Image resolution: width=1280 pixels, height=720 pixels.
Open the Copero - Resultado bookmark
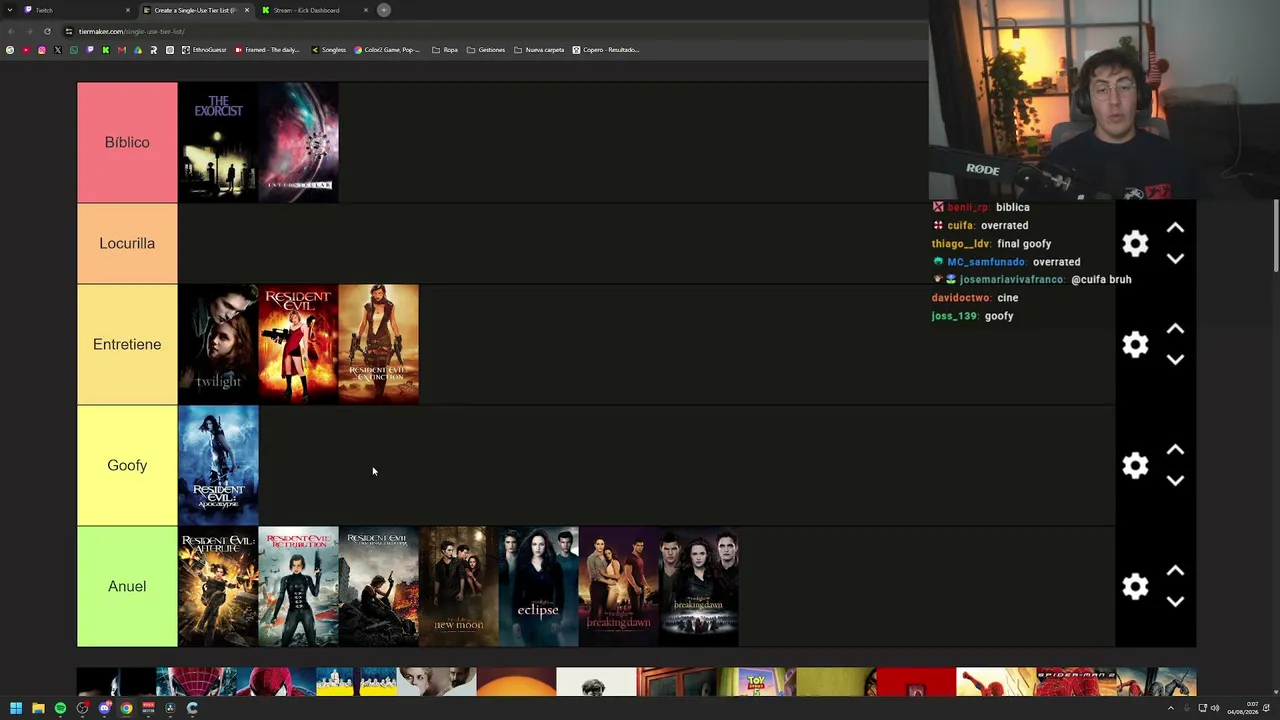[x=606, y=50]
